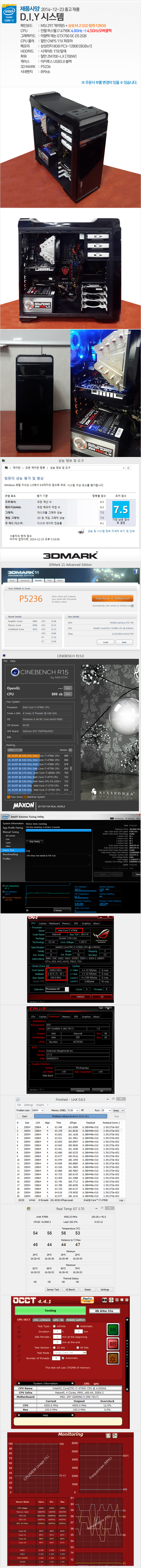Click the Facebook icon in 3DMark 11 window
Screen dimensions: 141x1568
point(135,571)
